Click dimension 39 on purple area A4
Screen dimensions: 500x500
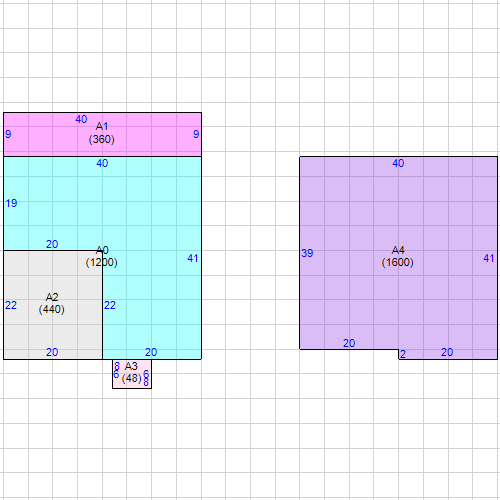[307, 253]
